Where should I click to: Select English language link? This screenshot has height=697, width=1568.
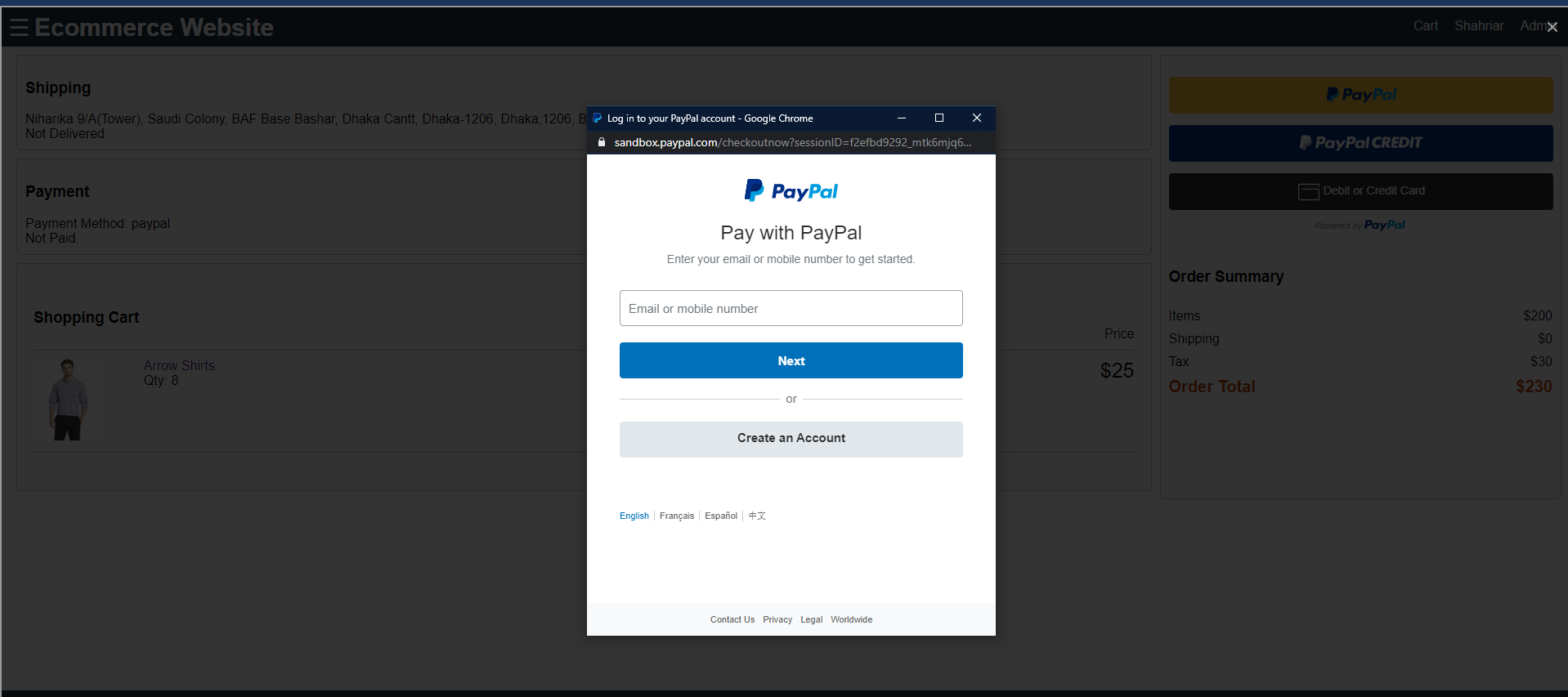tap(634, 516)
